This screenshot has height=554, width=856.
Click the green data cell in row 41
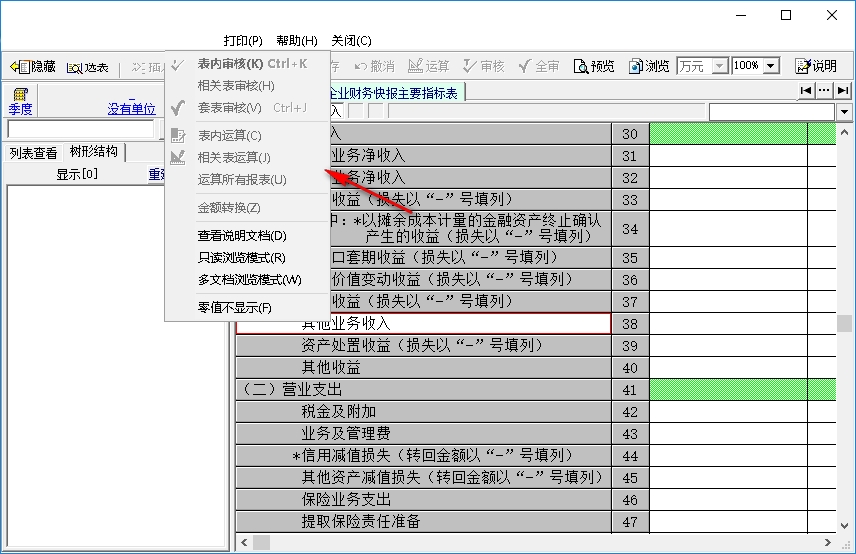728,390
